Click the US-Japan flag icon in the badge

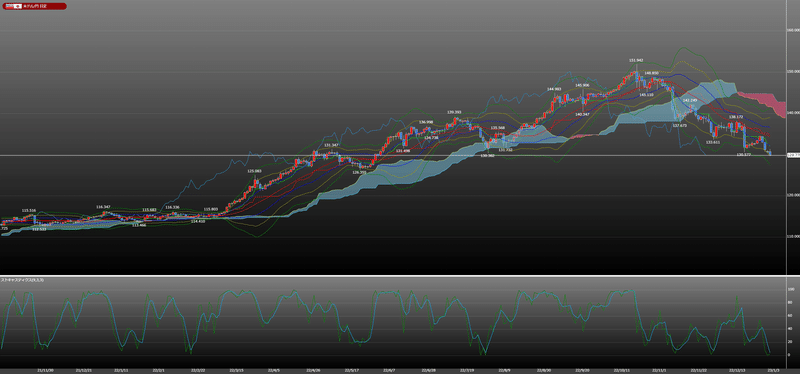coord(13,6)
